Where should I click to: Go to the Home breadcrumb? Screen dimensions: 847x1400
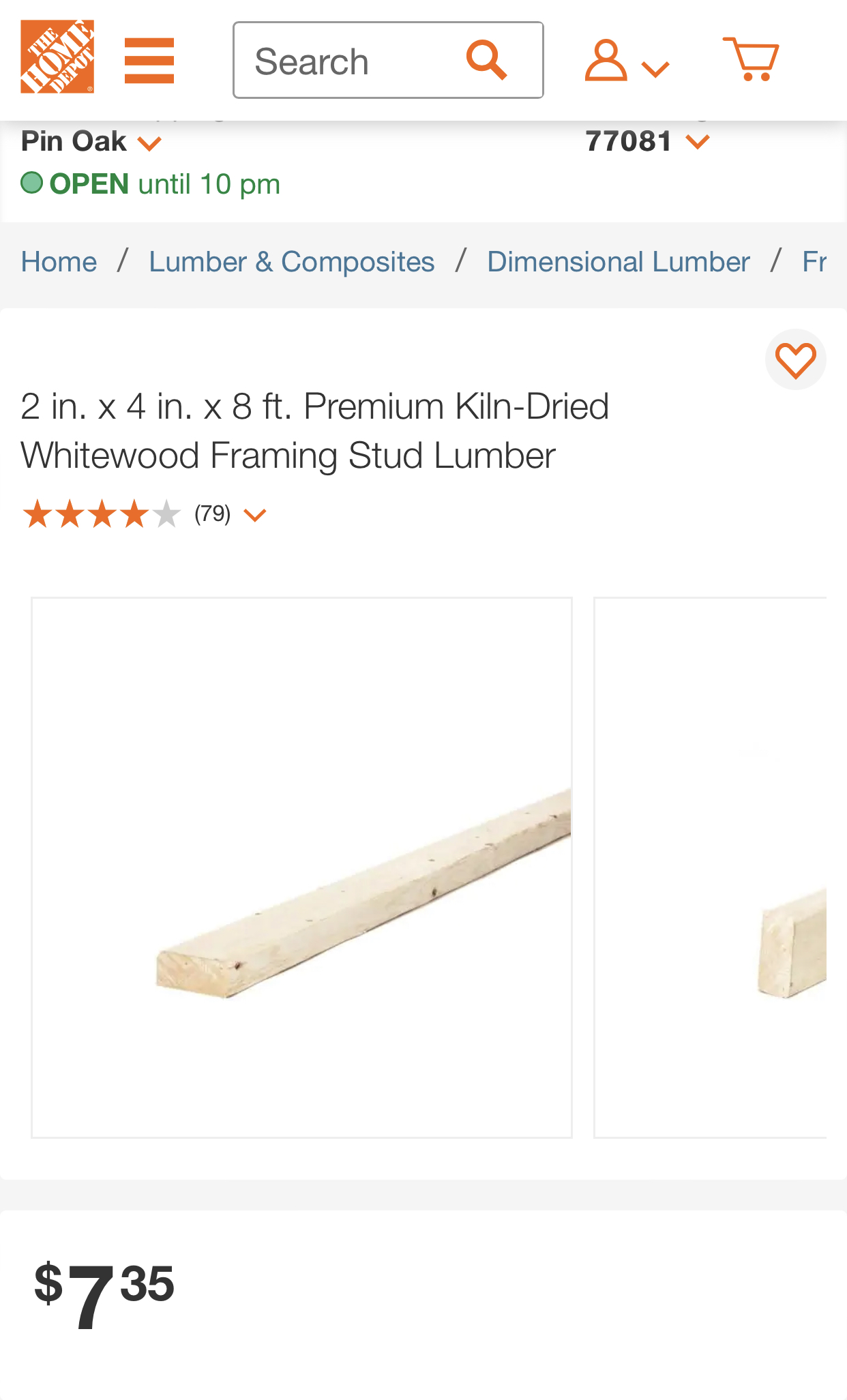59,262
